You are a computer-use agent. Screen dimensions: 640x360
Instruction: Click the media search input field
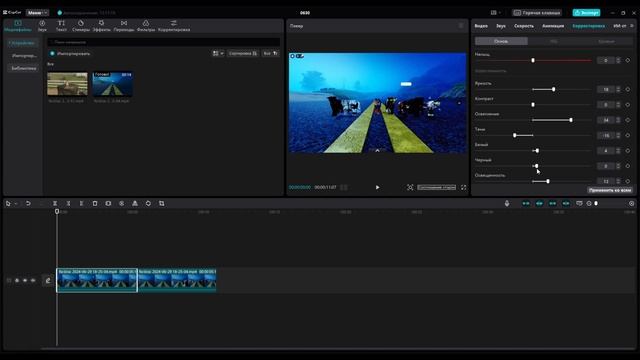coord(164,42)
